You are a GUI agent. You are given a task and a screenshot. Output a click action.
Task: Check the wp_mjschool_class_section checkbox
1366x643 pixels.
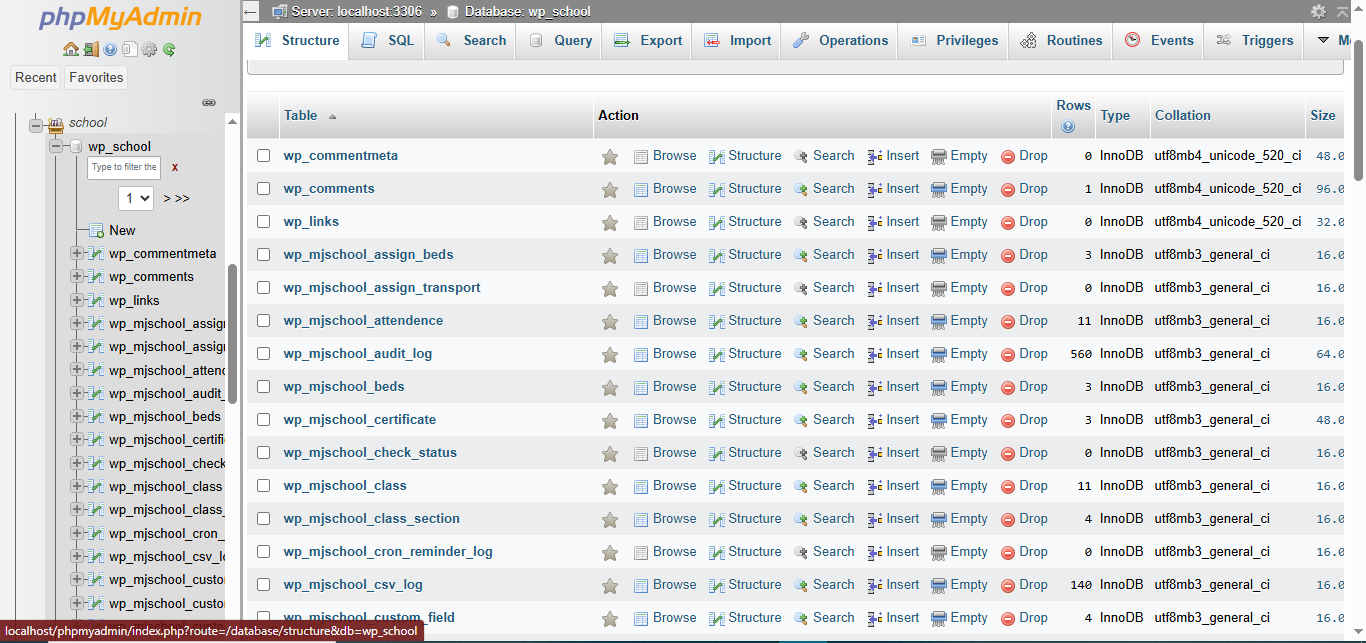tap(263, 518)
